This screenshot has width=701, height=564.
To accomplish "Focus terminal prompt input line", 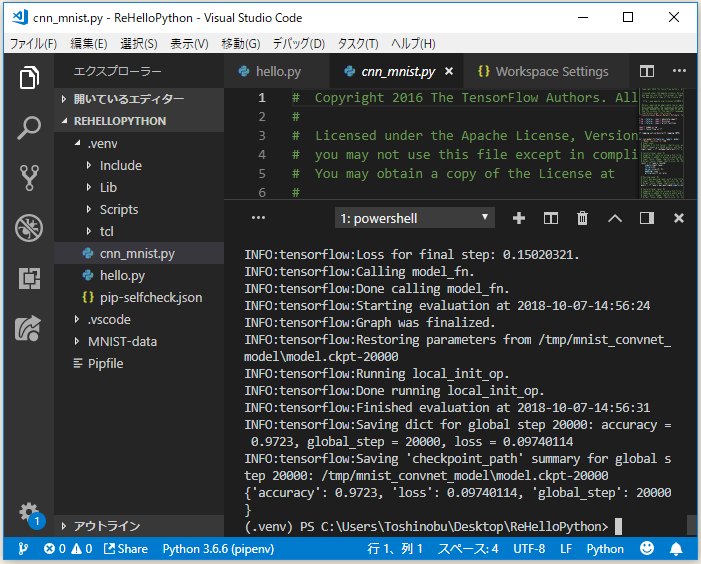I will pos(433,526).
